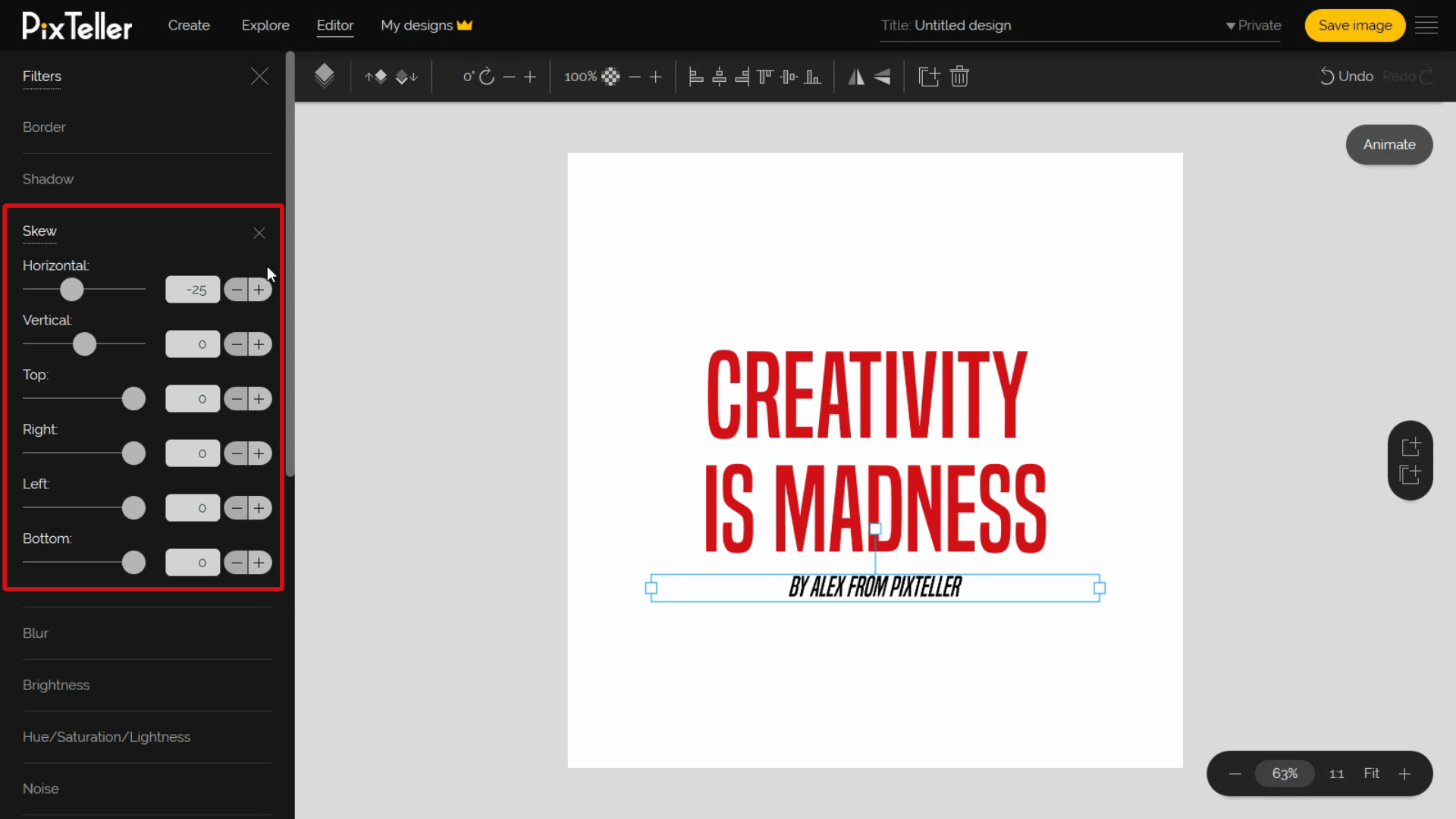Click the Vertical skew value field

point(193,344)
